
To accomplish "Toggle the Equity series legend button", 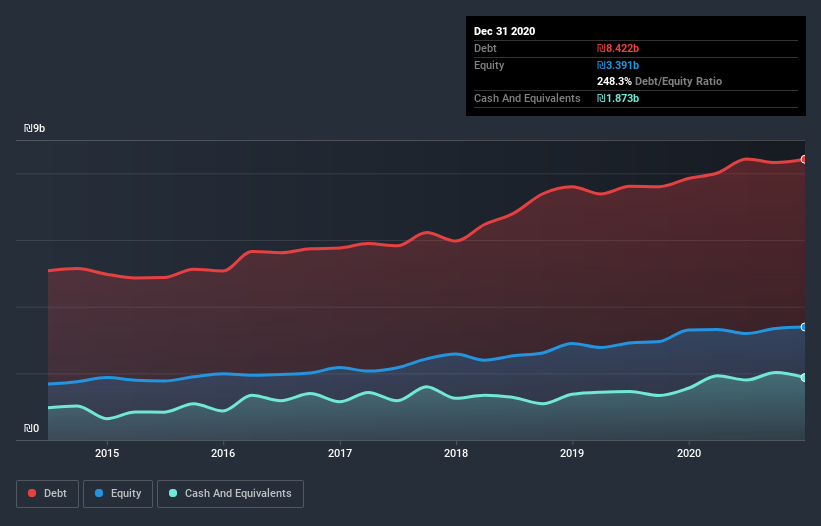I will tap(118, 494).
